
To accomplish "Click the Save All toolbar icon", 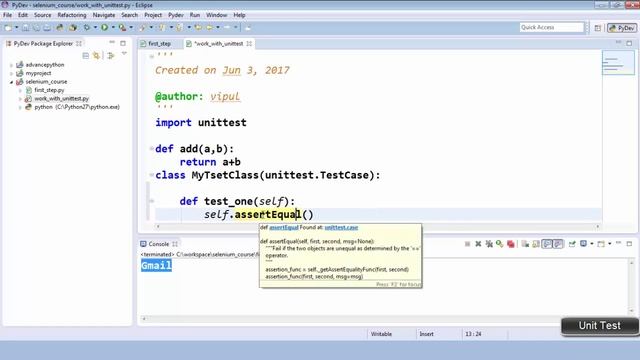I will 36,28.
